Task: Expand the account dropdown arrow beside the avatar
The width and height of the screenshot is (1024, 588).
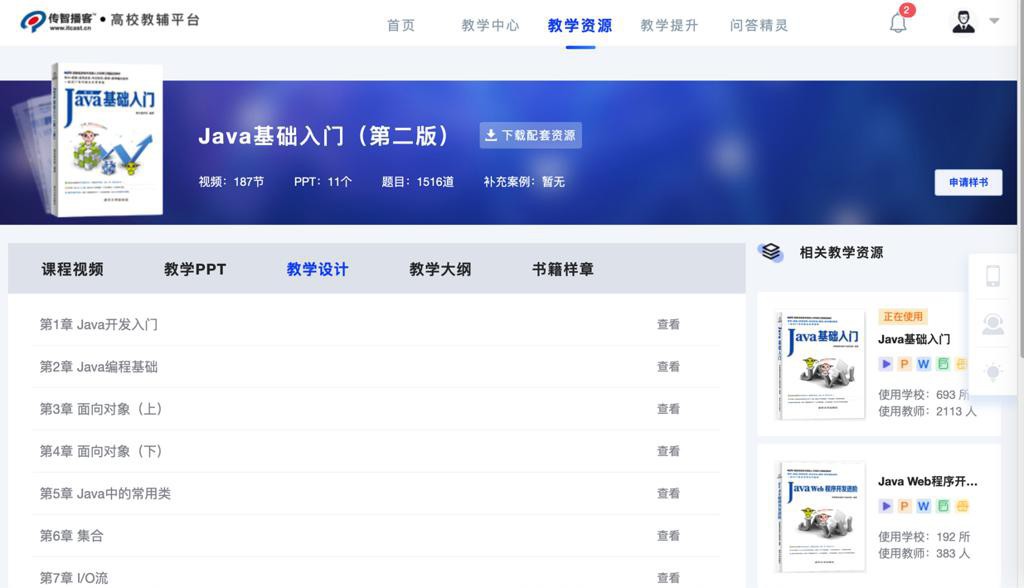Action: pos(994,21)
